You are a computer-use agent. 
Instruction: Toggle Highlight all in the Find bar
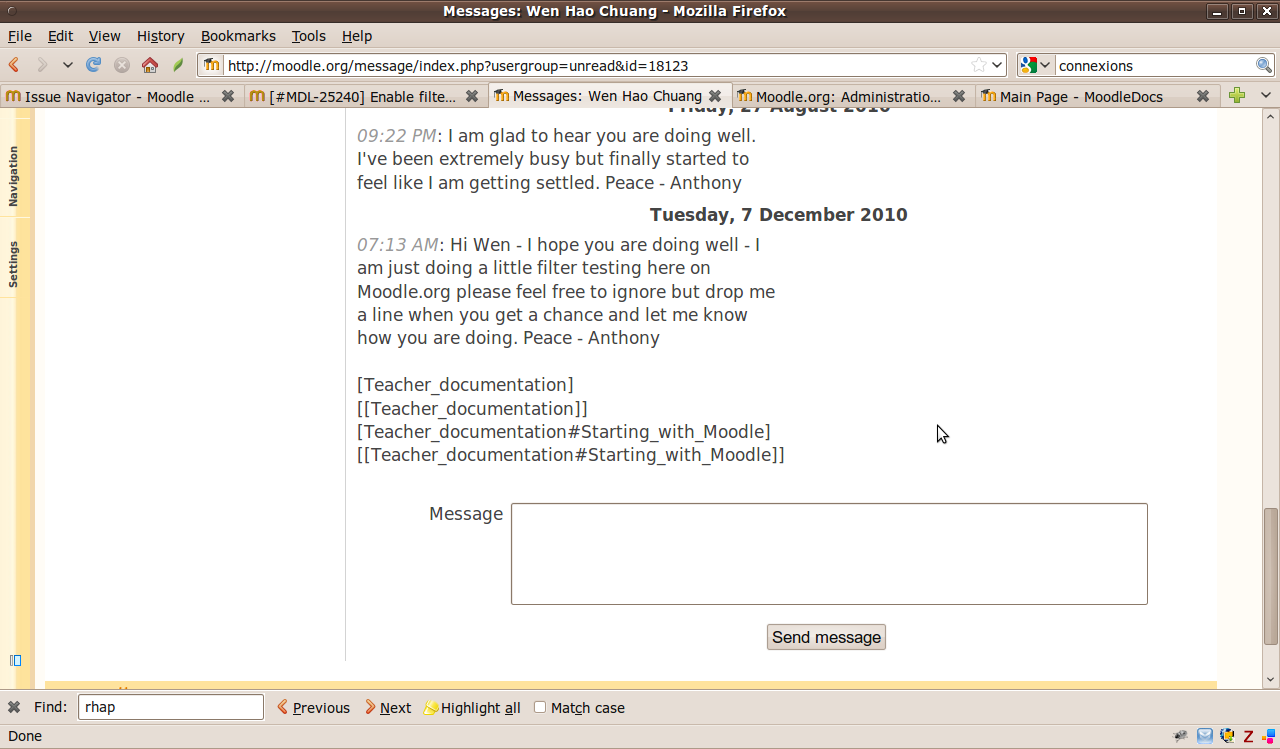click(472, 707)
